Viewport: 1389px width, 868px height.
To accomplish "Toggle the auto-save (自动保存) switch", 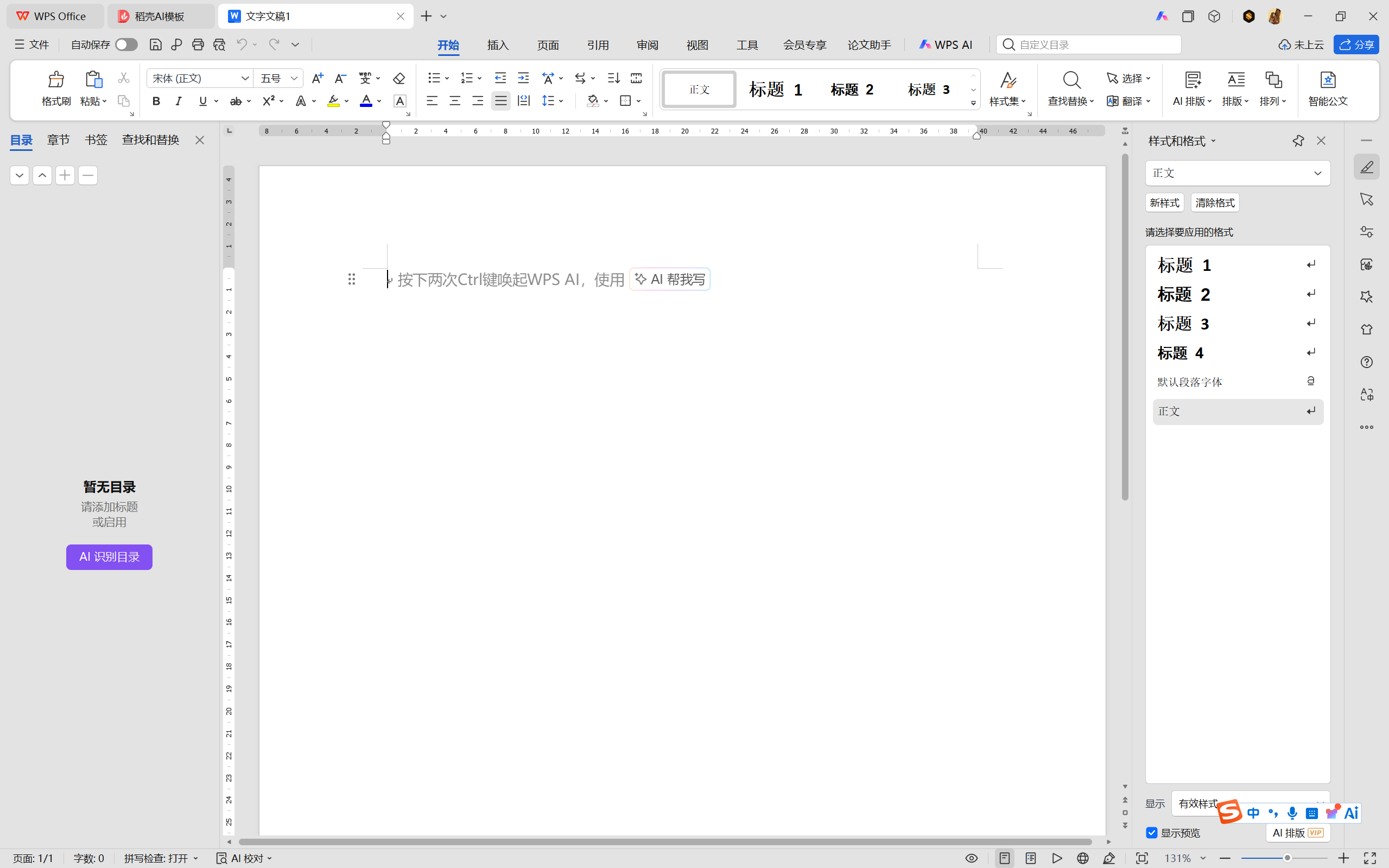I will [x=126, y=45].
